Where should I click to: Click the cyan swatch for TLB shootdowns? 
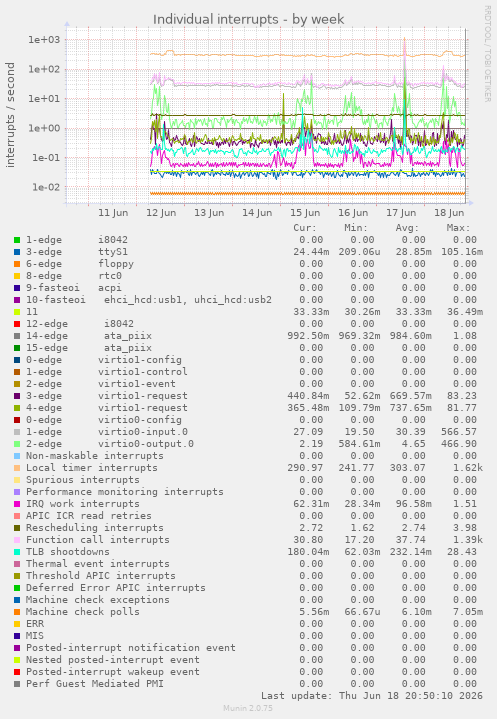pyautogui.click(x=17, y=552)
